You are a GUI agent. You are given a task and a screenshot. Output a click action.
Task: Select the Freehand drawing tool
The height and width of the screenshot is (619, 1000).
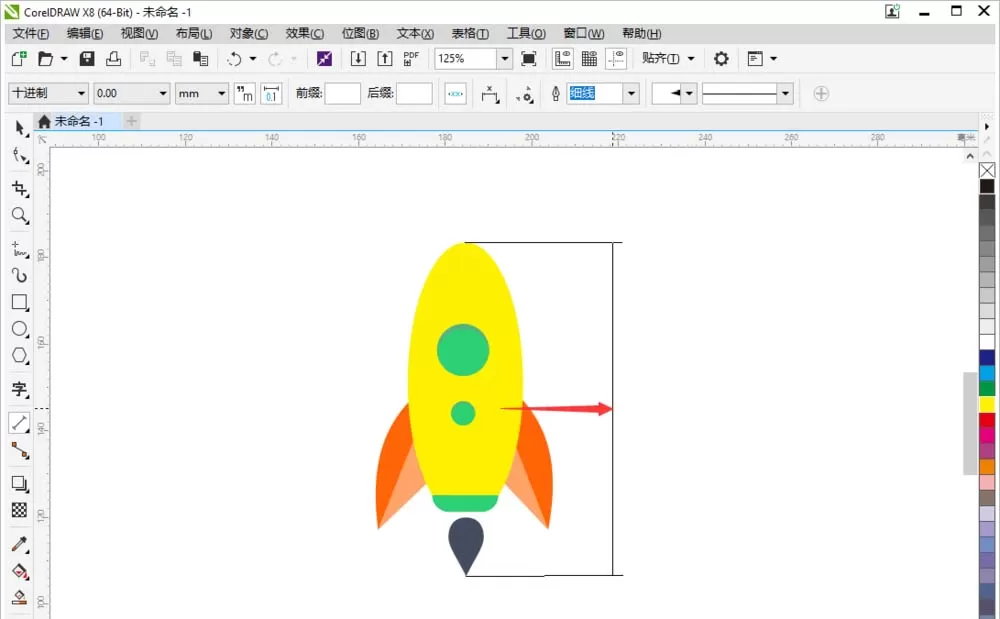[20, 249]
